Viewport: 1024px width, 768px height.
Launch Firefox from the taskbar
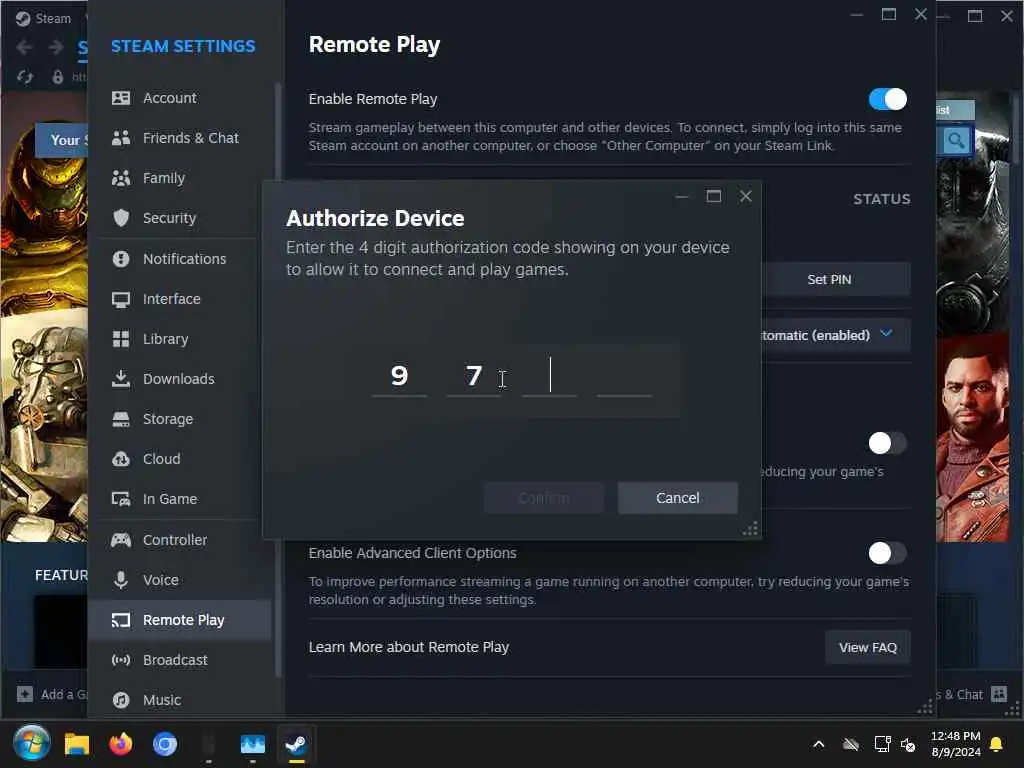(120, 744)
